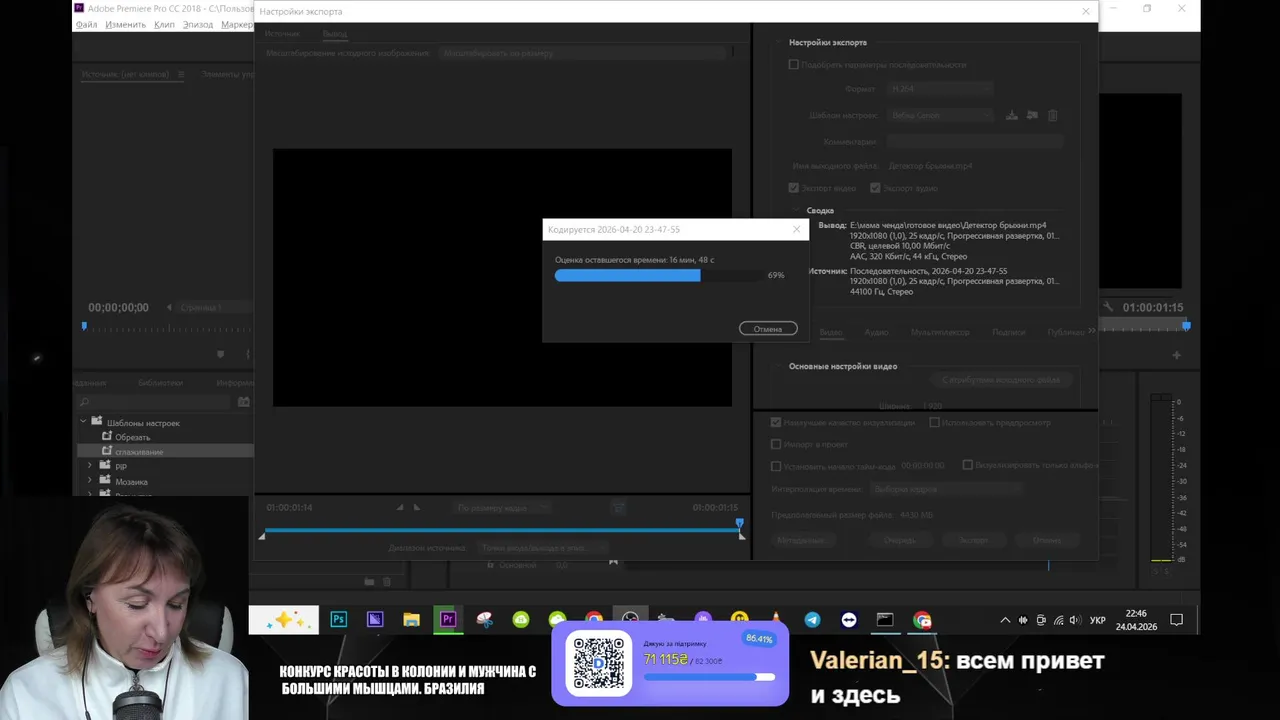
Task: Show hidden system tray icons
Action: [1005, 620]
